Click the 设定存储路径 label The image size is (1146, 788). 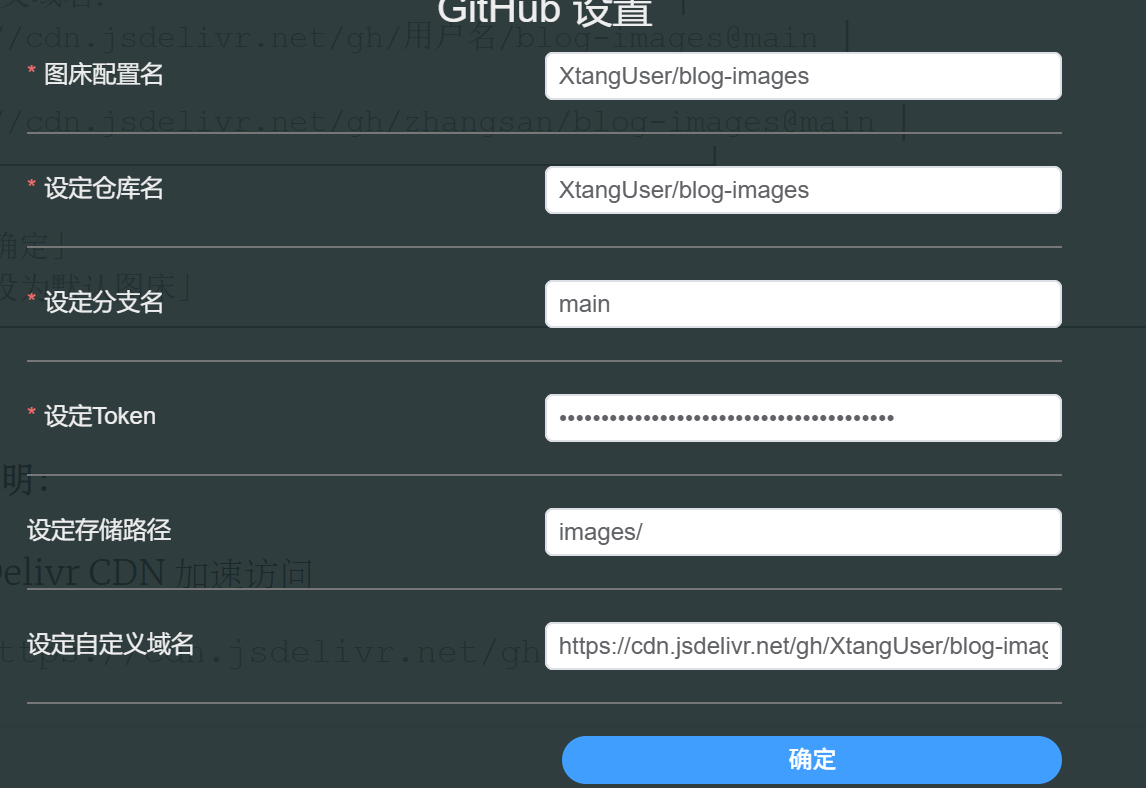(99, 531)
